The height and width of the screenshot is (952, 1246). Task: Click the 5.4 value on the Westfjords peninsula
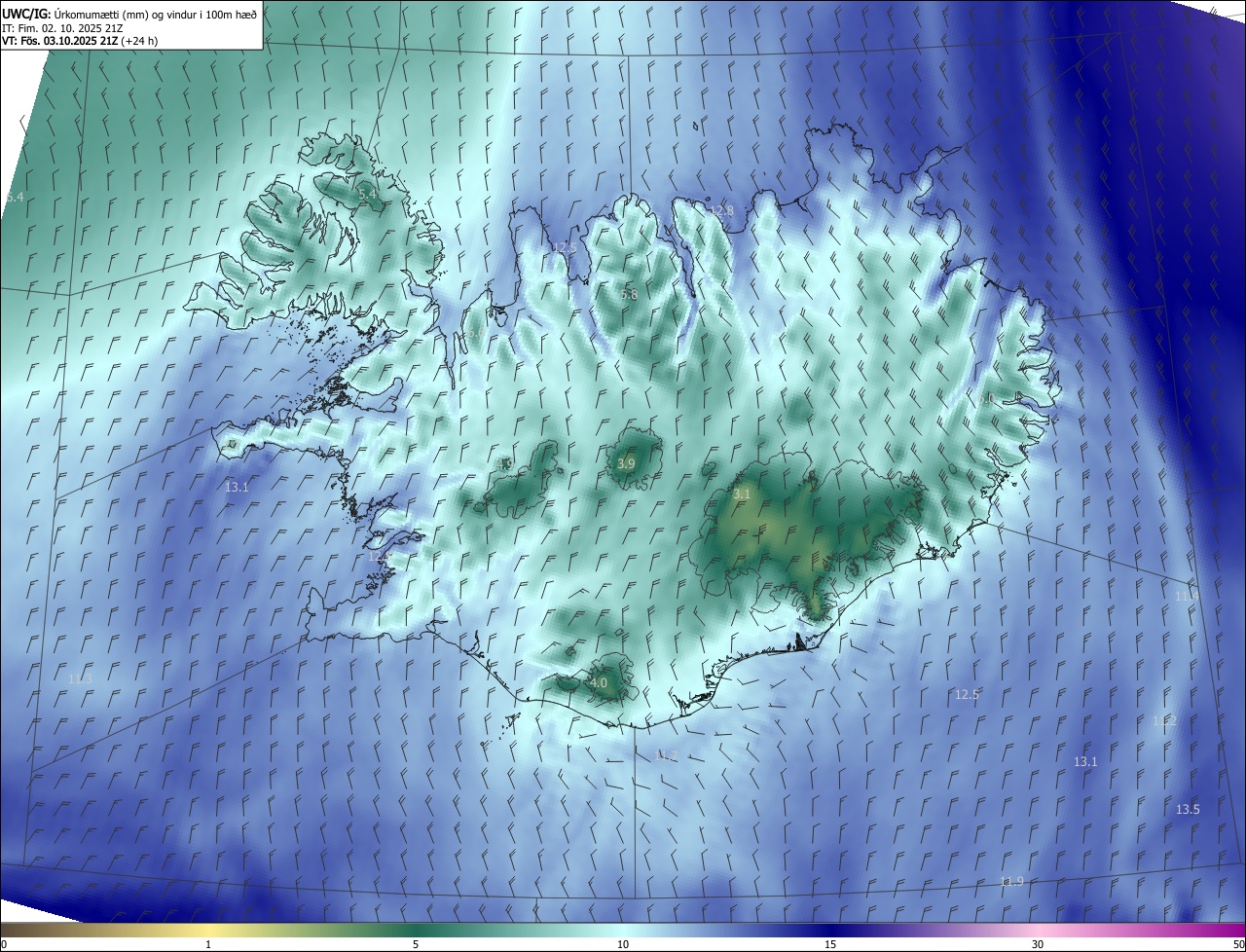point(367,195)
